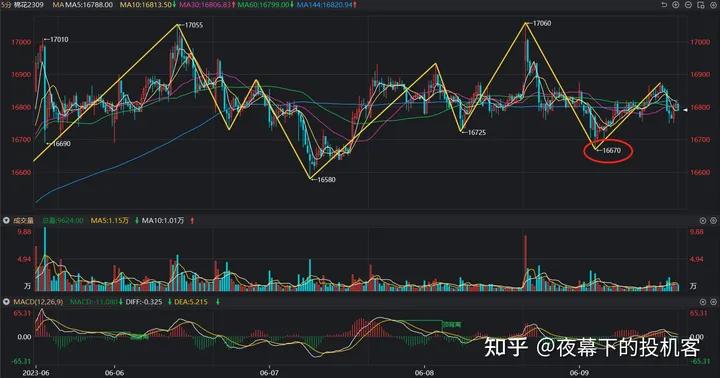Viewport: 720px width, 378px height.
Task: Click the MA10:16813.50 indicator value
Action: tap(146, 5)
